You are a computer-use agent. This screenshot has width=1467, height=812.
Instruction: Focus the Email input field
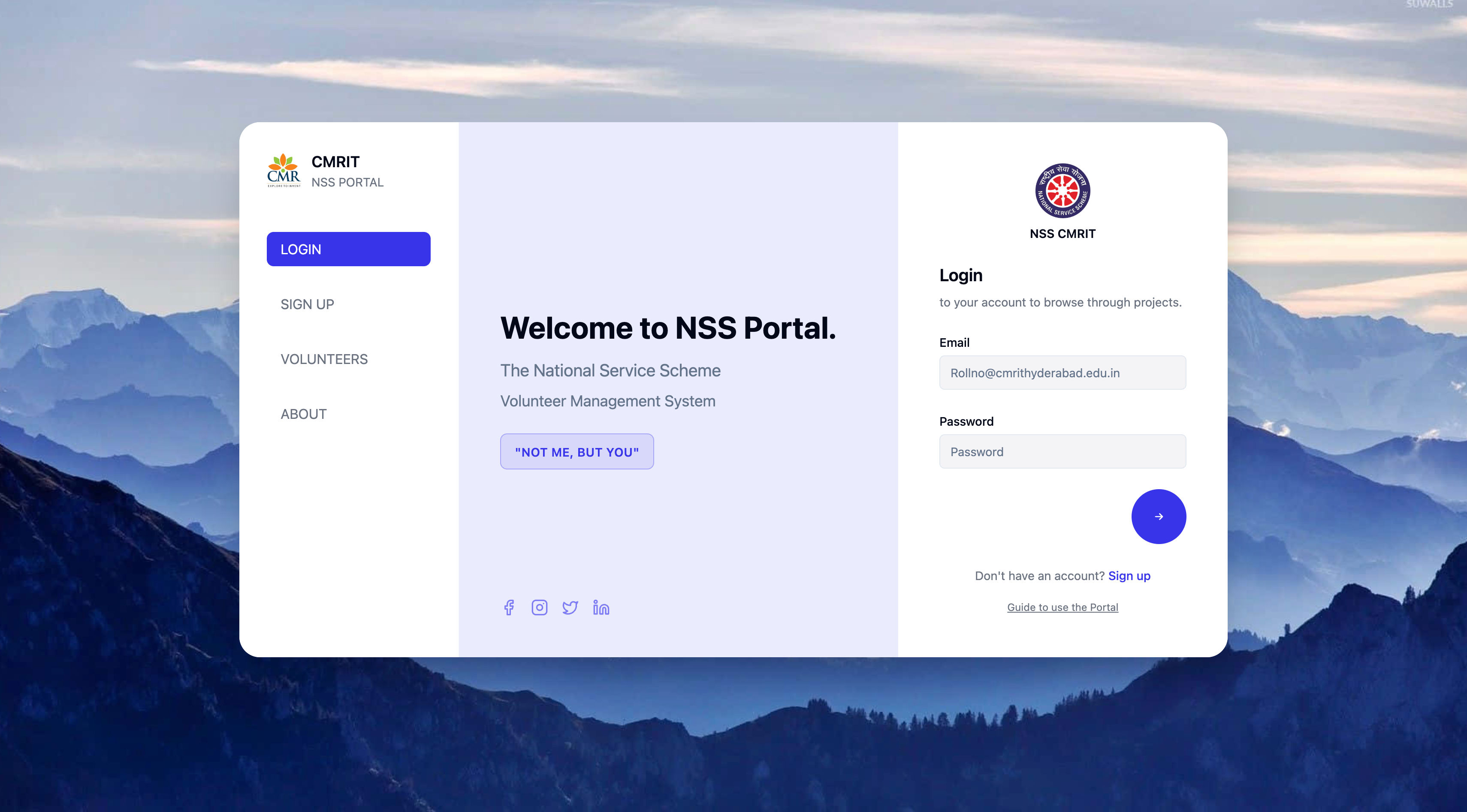point(1063,372)
